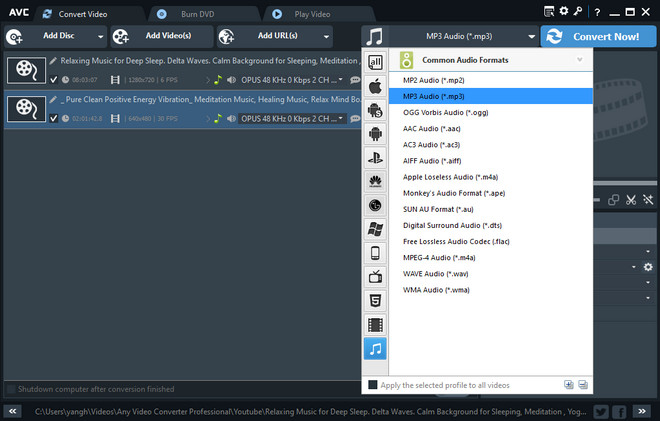The height and width of the screenshot is (421, 660).
Task: Open audio track dropdown on Relaxing Music row
Action: [x=341, y=80]
